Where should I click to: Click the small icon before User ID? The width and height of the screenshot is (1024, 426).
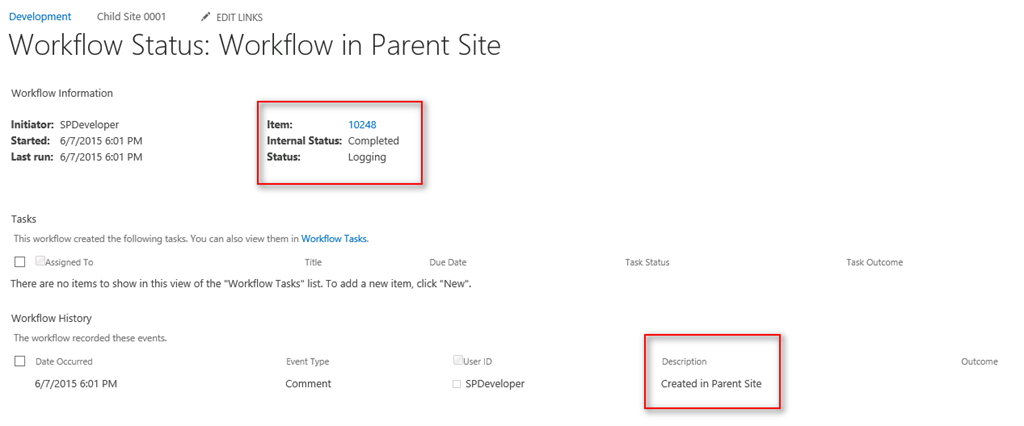[458, 360]
